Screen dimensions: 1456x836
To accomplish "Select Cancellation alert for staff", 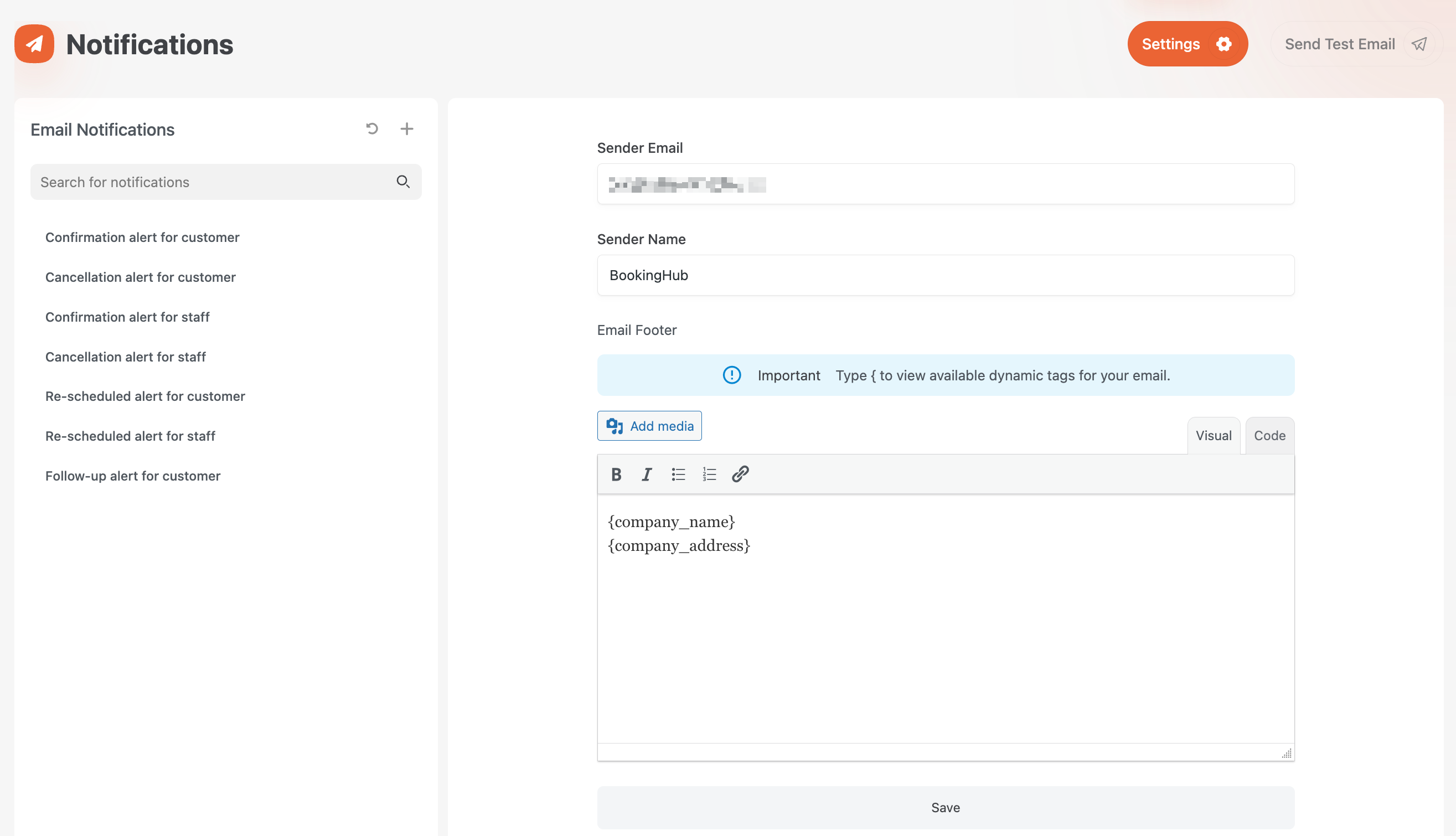I will (125, 357).
